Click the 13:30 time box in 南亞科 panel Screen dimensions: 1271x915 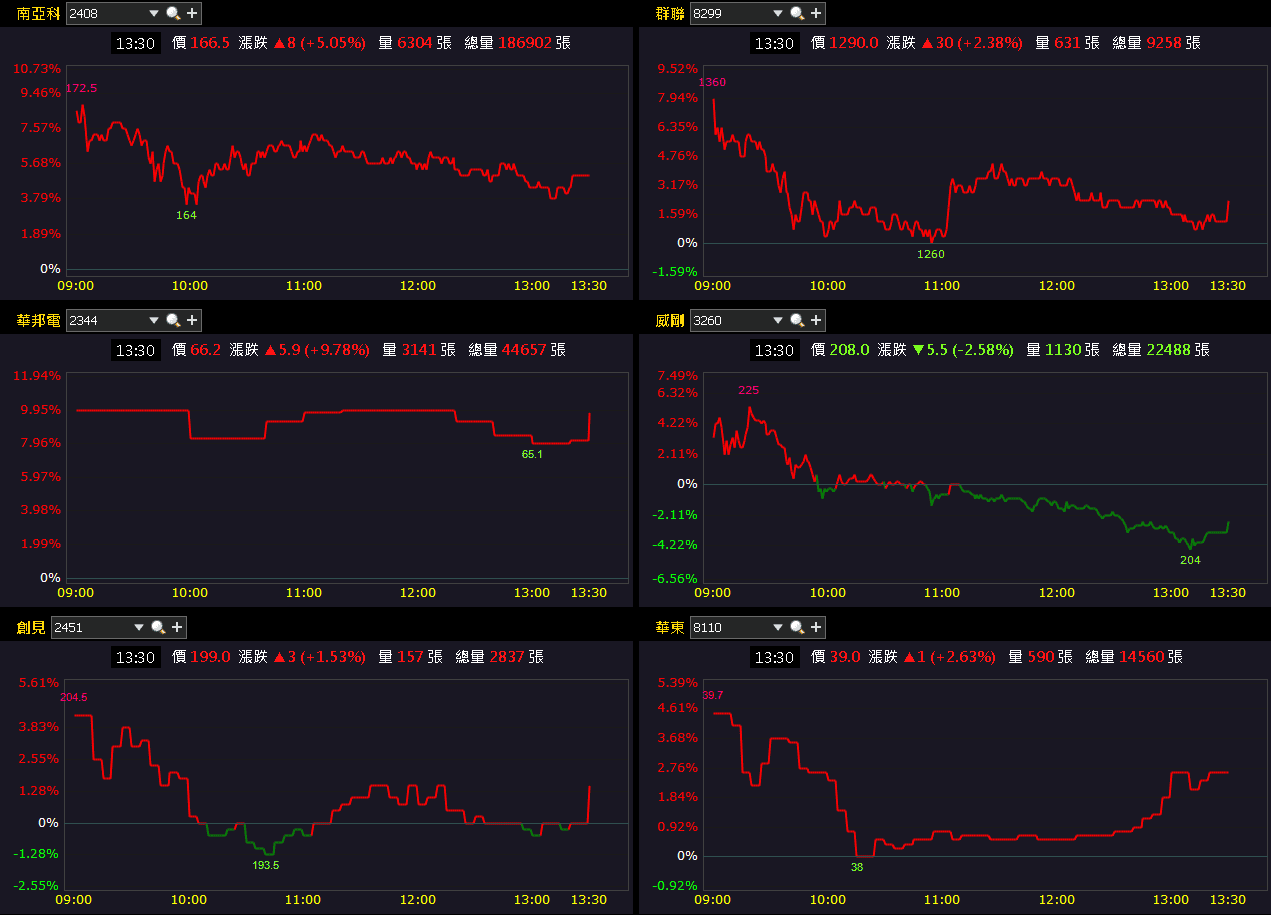pos(134,43)
